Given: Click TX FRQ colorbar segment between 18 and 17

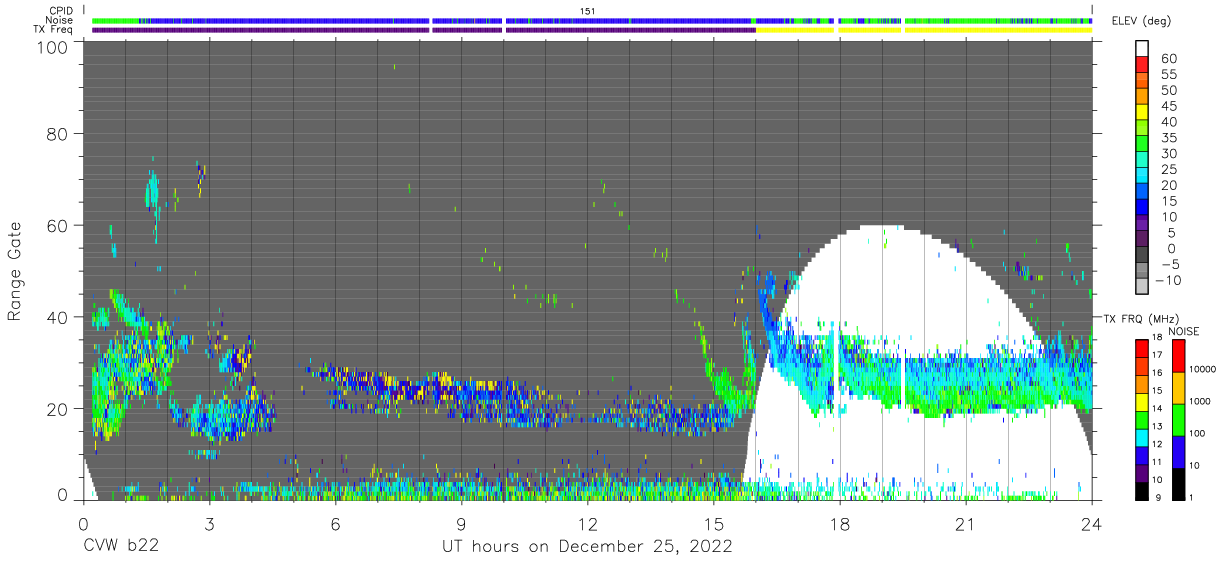Looking at the screenshot, I should point(1141,347).
